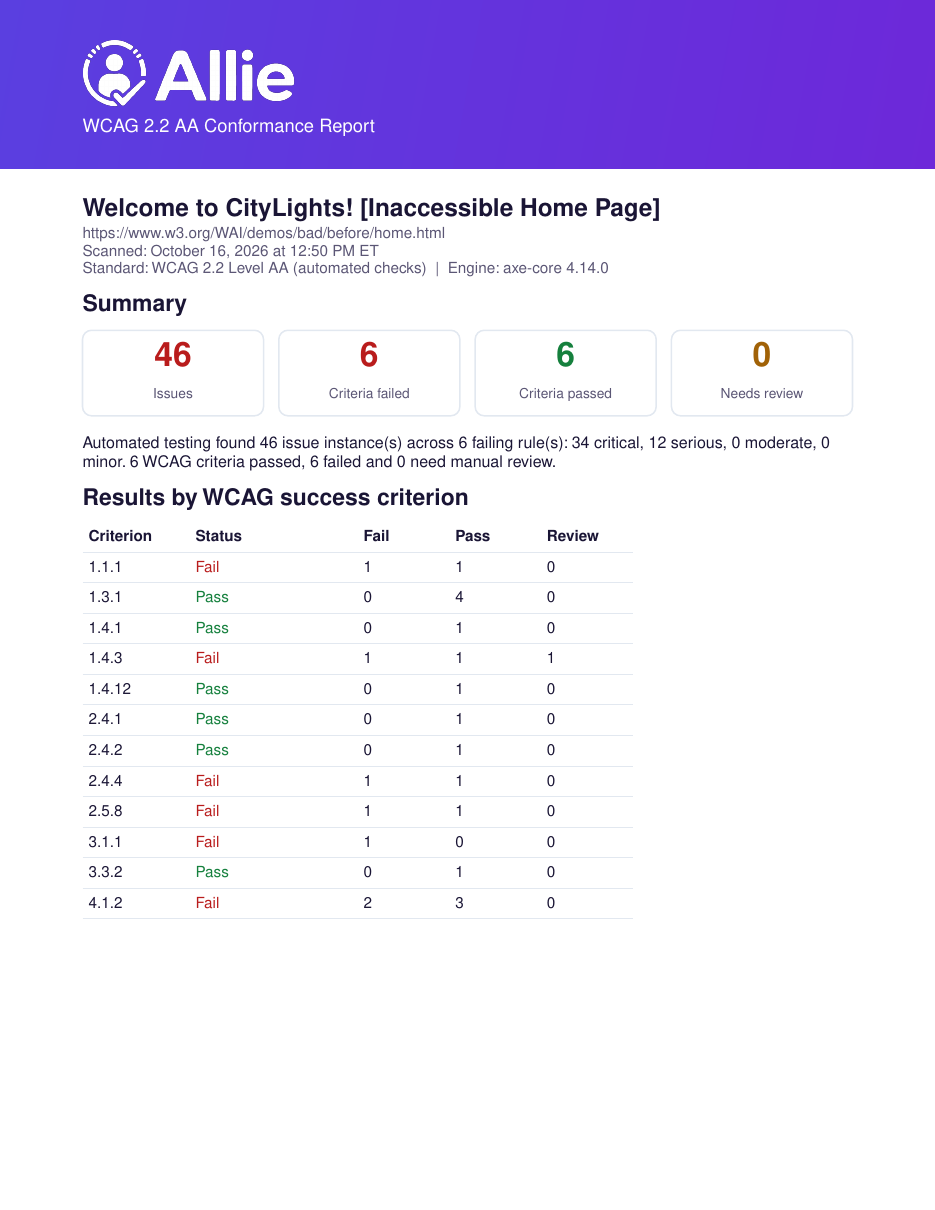Click the Pass status for 2.4.2

click(212, 750)
